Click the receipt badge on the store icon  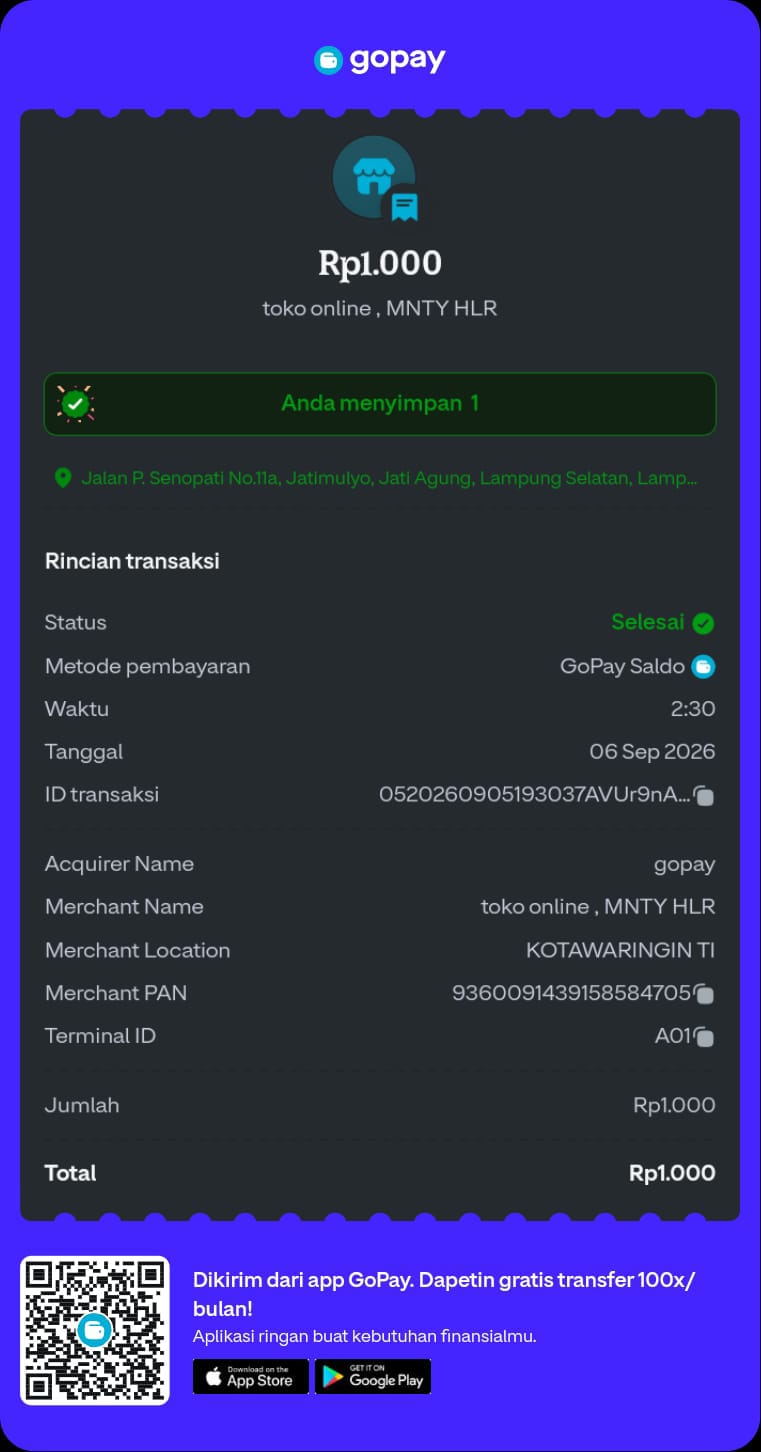tap(404, 207)
